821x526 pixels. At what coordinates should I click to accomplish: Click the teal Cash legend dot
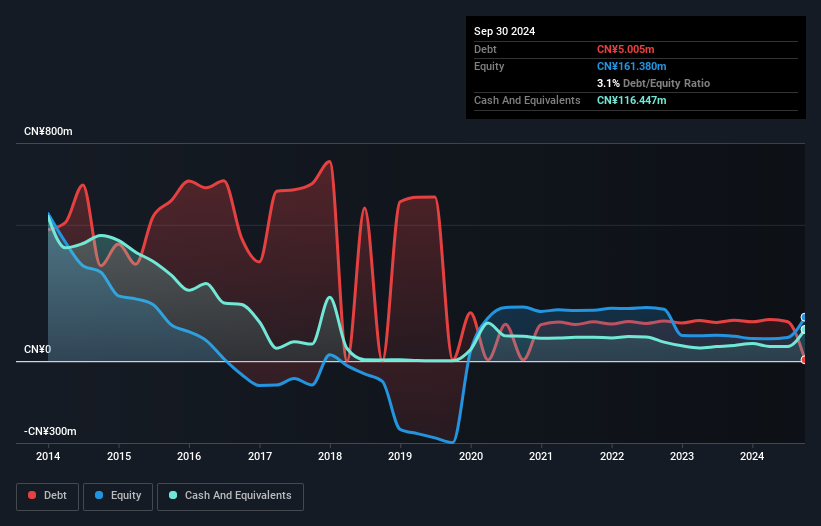(173, 495)
